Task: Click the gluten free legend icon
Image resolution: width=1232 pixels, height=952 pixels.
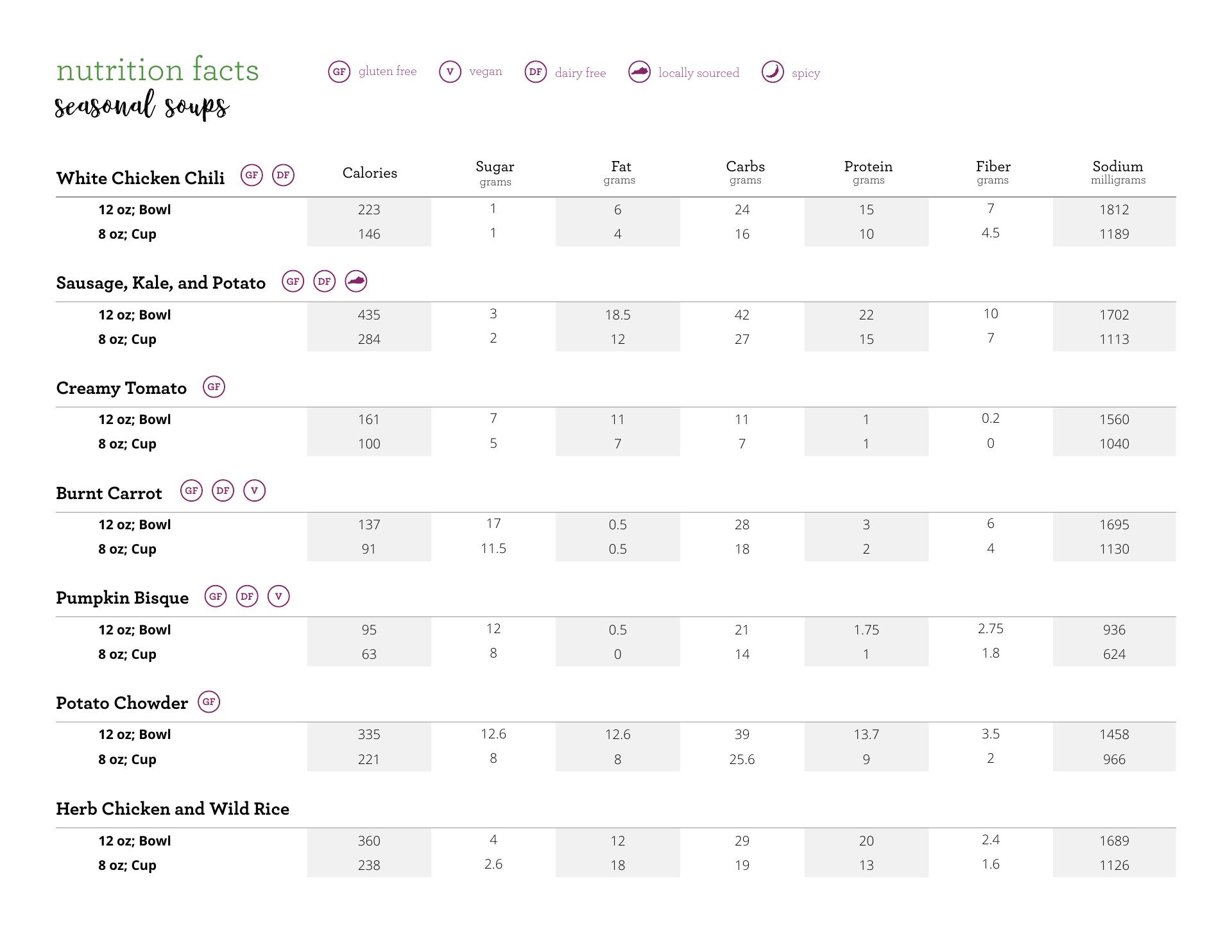Action: tap(339, 72)
